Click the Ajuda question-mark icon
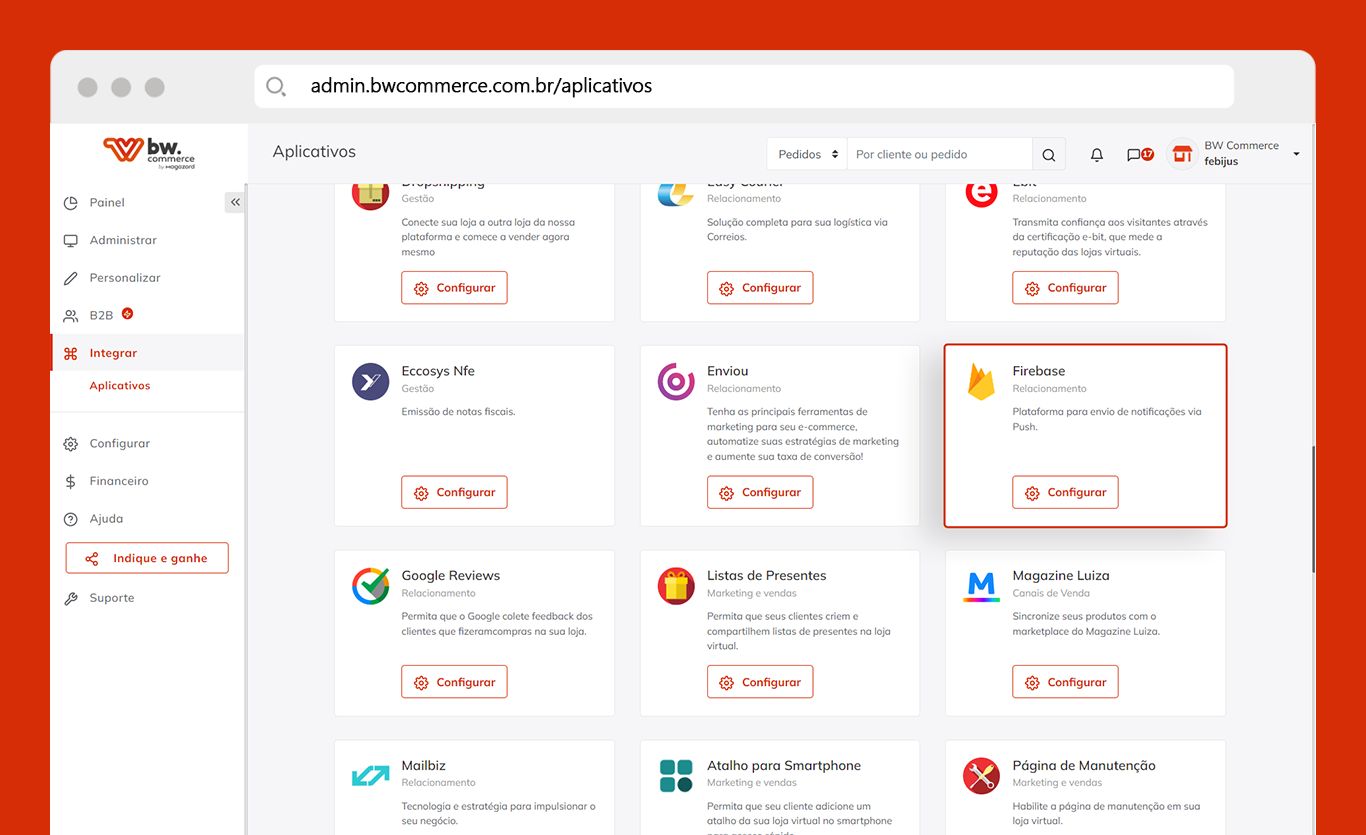The width and height of the screenshot is (1366, 835). (x=71, y=519)
